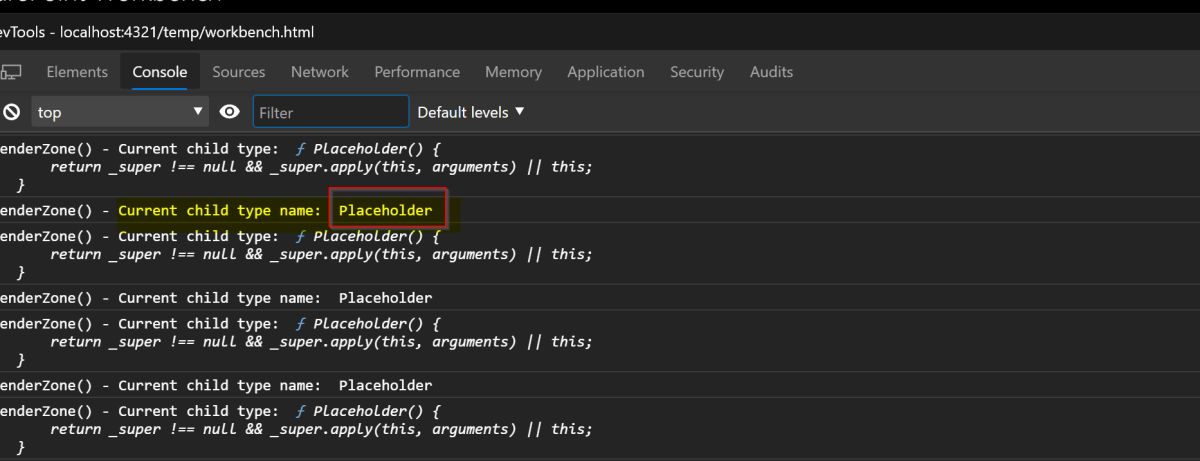Image resolution: width=1200 pixels, height=461 pixels.
Task: Open the Audits tab
Action: [x=771, y=72]
